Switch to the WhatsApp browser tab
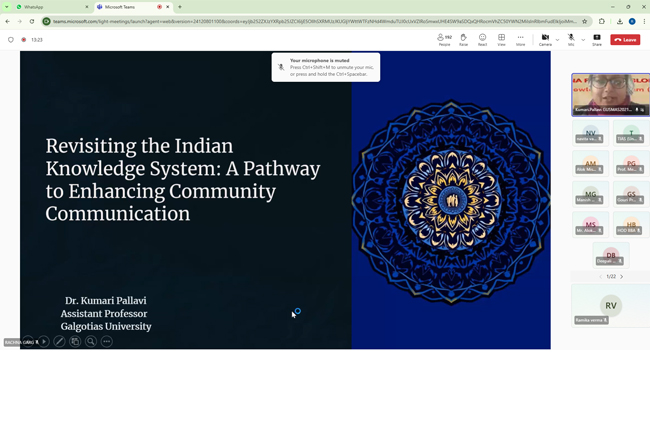Viewport: 650px width, 433px height. [50, 7]
